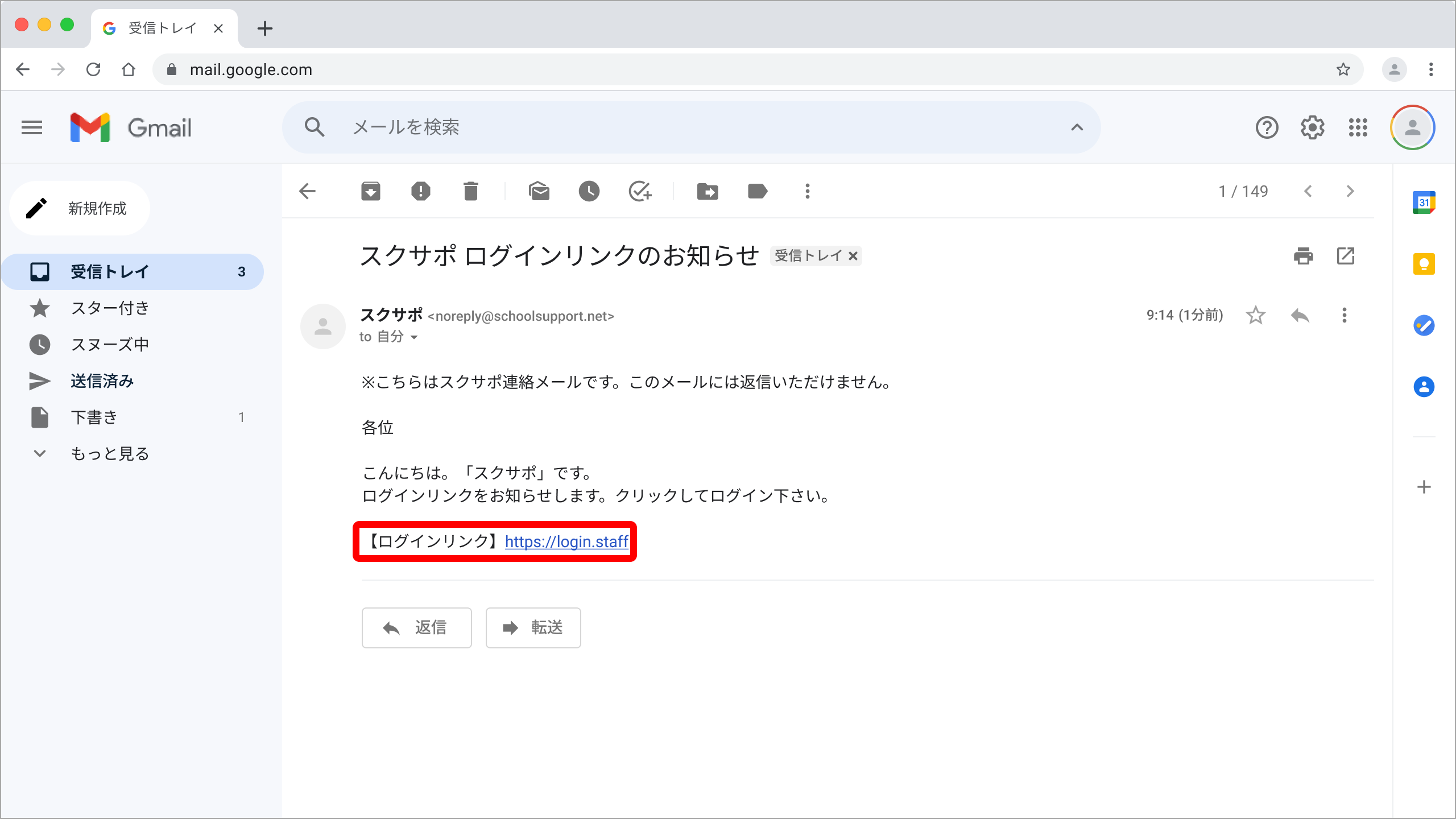Image resolution: width=1456 pixels, height=819 pixels.
Task: Open Gmail settings gear
Action: pos(1313,127)
